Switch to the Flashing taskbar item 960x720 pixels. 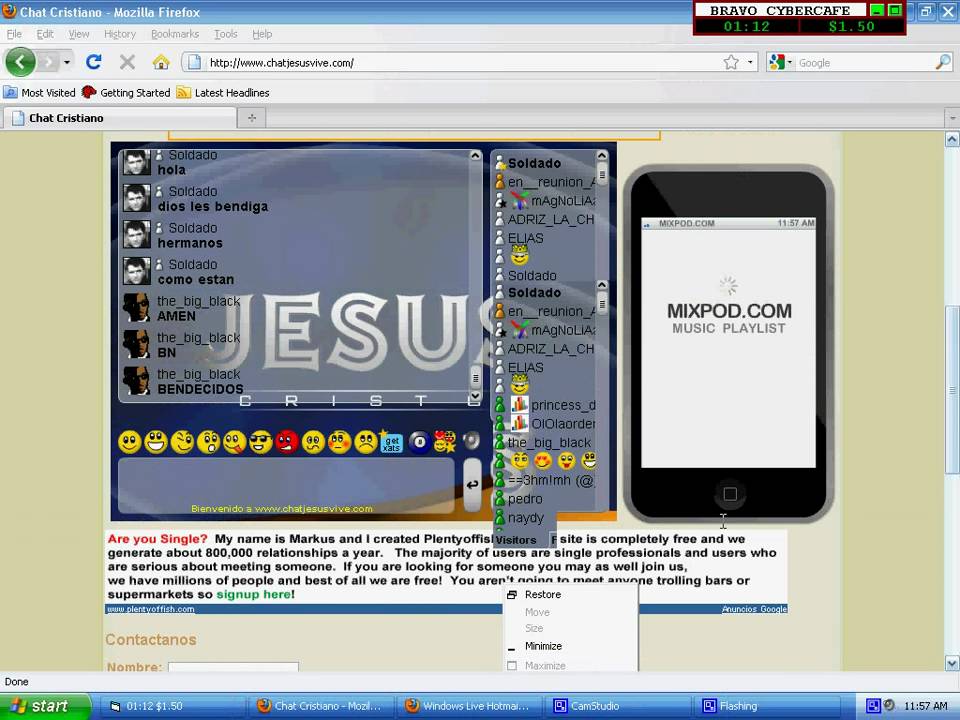coord(767,706)
